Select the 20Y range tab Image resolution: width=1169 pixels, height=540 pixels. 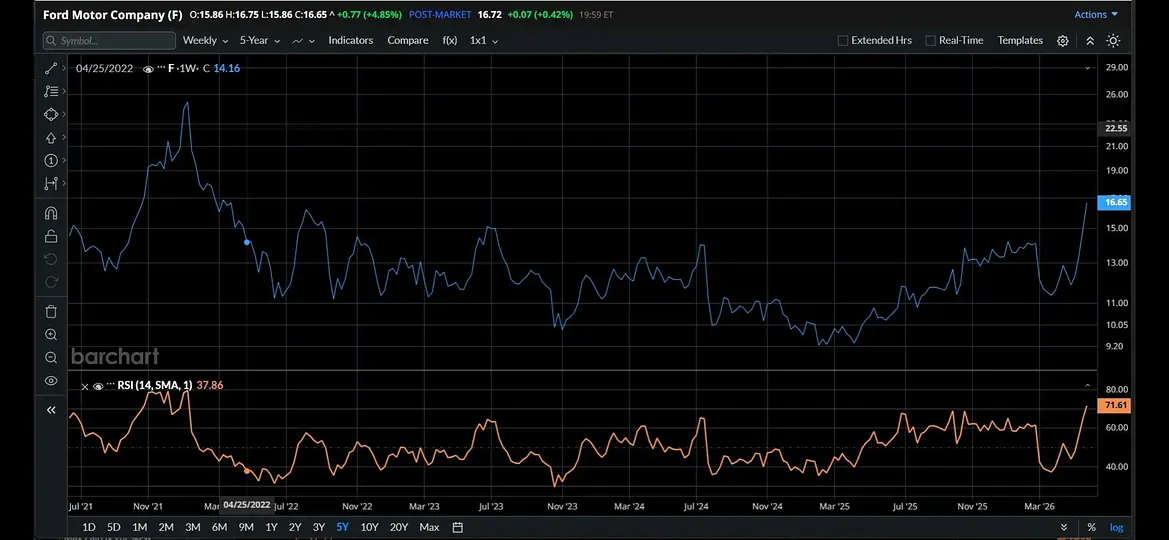(399, 527)
